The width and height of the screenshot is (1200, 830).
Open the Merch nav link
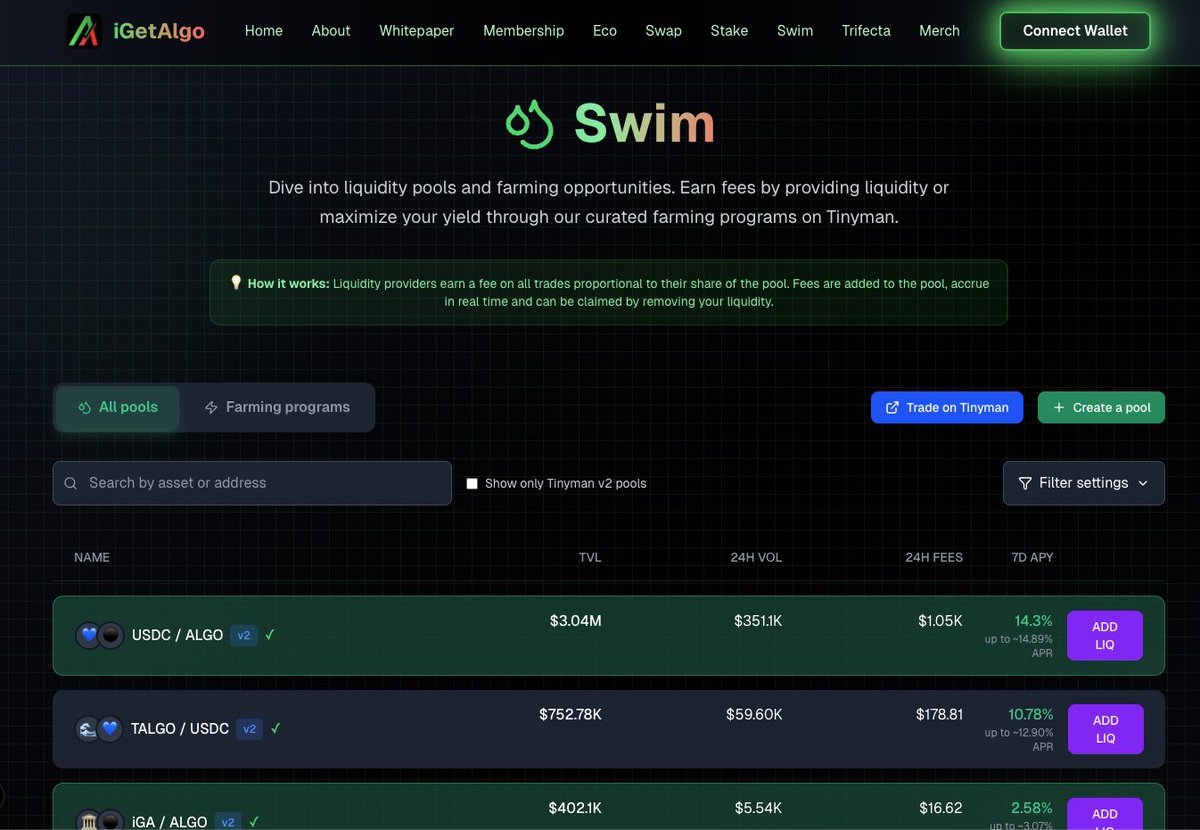pyautogui.click(x=939, y=31)
